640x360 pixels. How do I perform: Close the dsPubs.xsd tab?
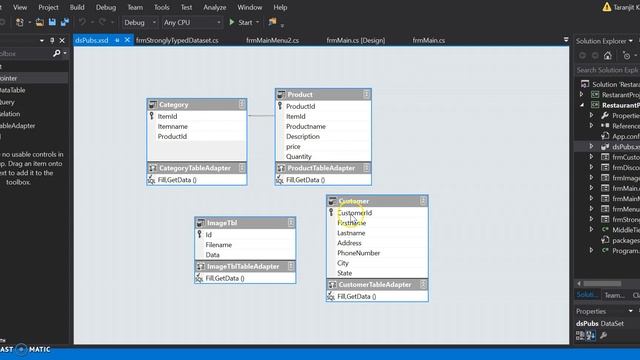[x=127, y=40]
